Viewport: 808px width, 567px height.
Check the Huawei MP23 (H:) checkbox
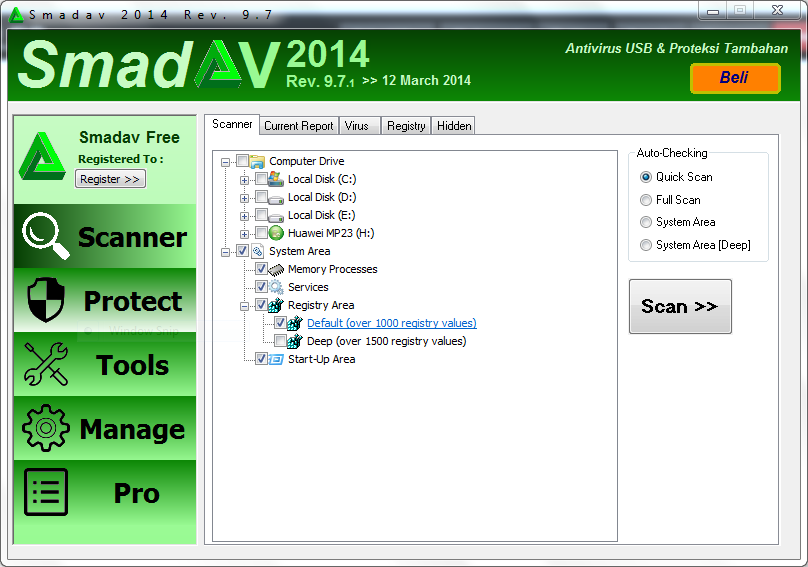(261, 232)
